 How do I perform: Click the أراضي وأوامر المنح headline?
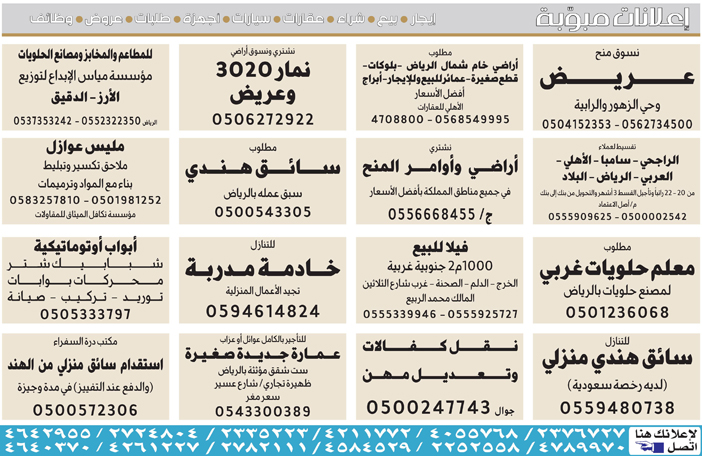[x=440, y=167]
